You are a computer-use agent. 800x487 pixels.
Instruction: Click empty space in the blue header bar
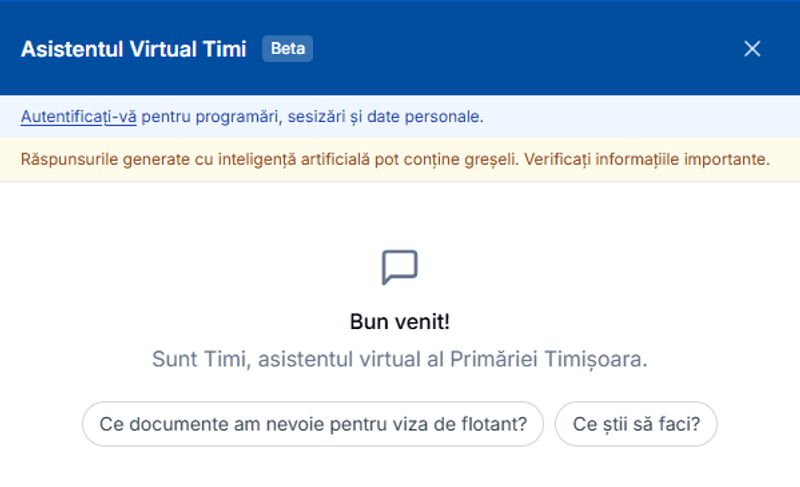coord(520,48)
